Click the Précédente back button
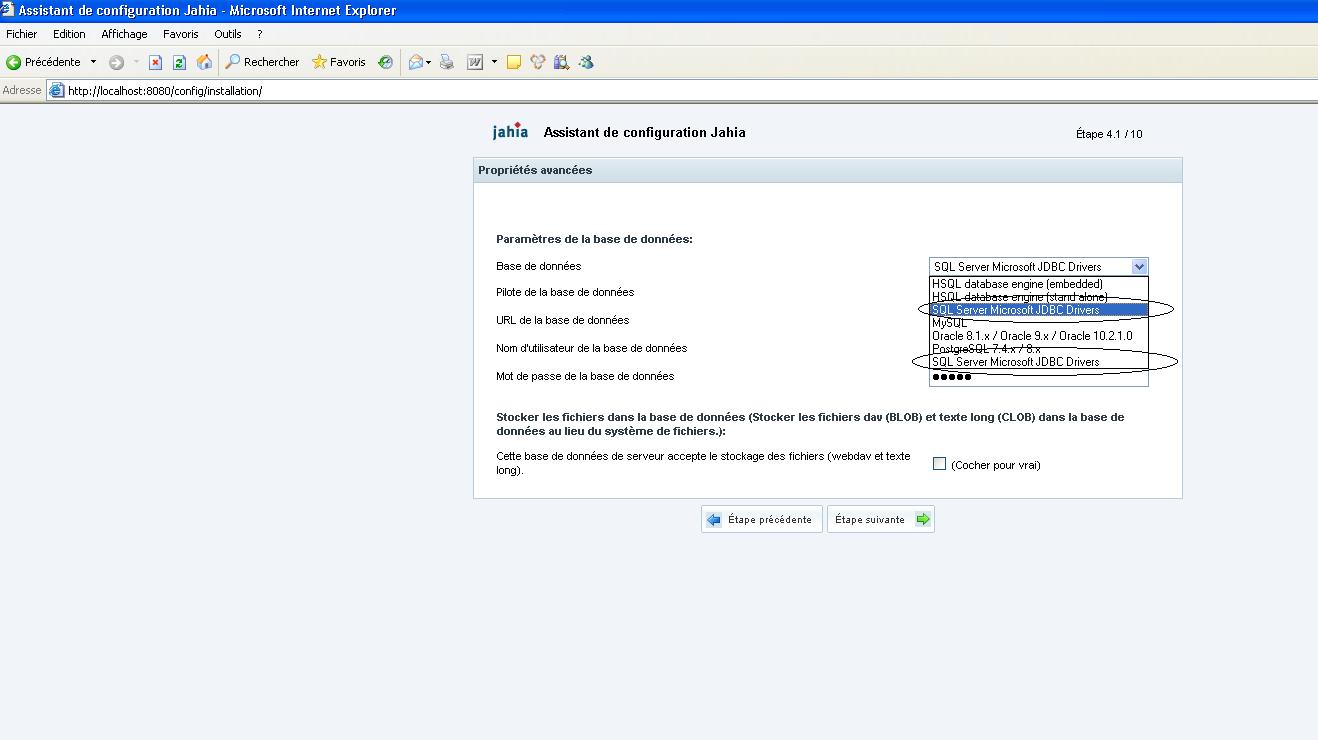This screenshot has height=740, width=1318. (x=43, y=62)
